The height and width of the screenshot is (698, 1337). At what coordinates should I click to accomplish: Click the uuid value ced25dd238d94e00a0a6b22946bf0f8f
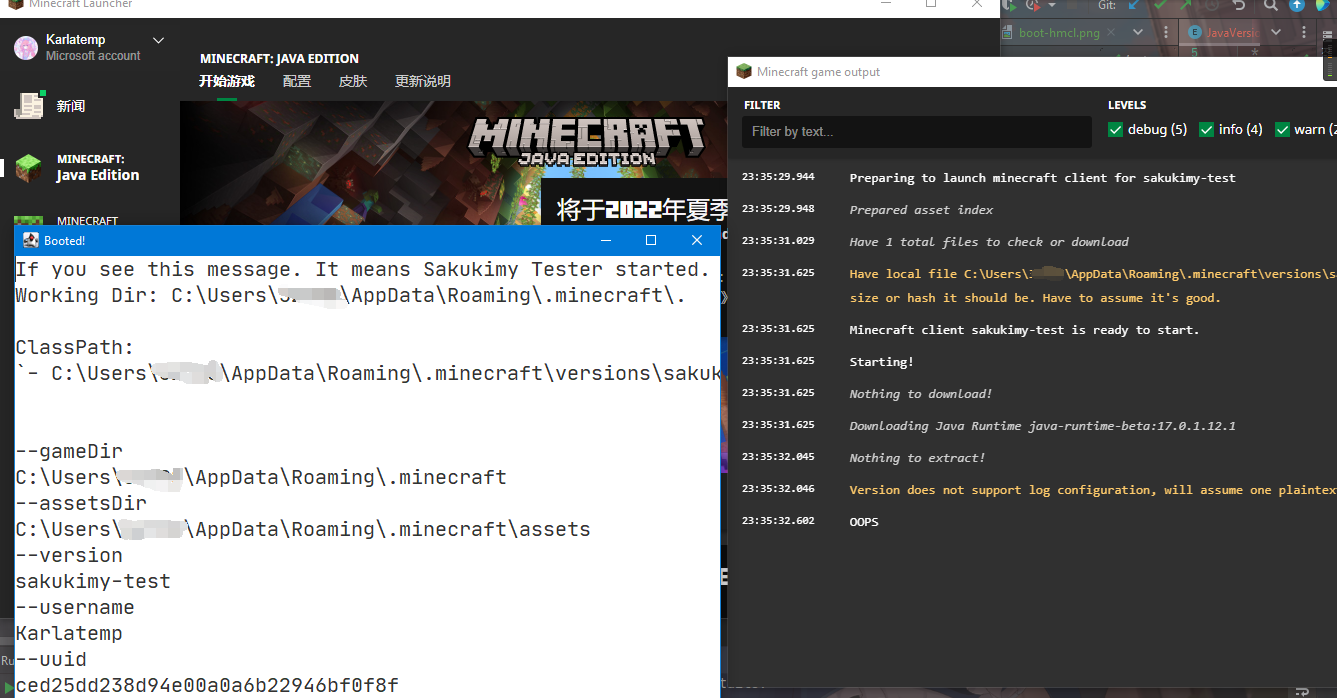click(207, 685)
